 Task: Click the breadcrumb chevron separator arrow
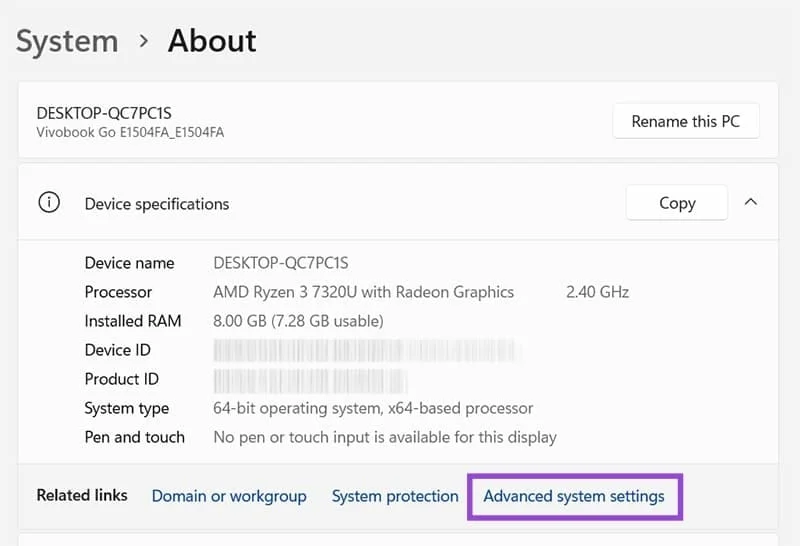click(x=143, y=42)
